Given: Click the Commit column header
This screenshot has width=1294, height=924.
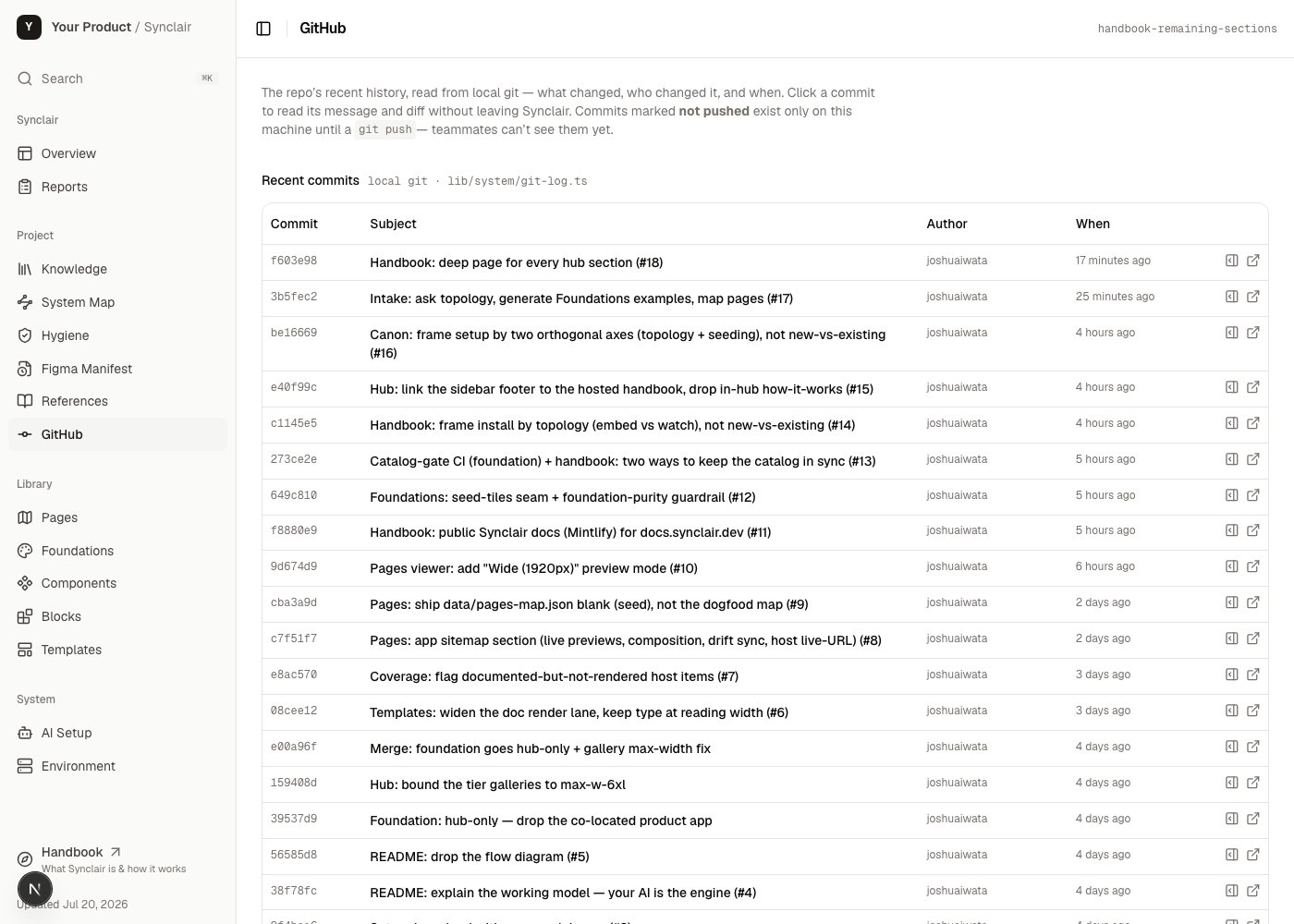Looking at the screenshot, I should pyautogui.click(x=294, y=224).
